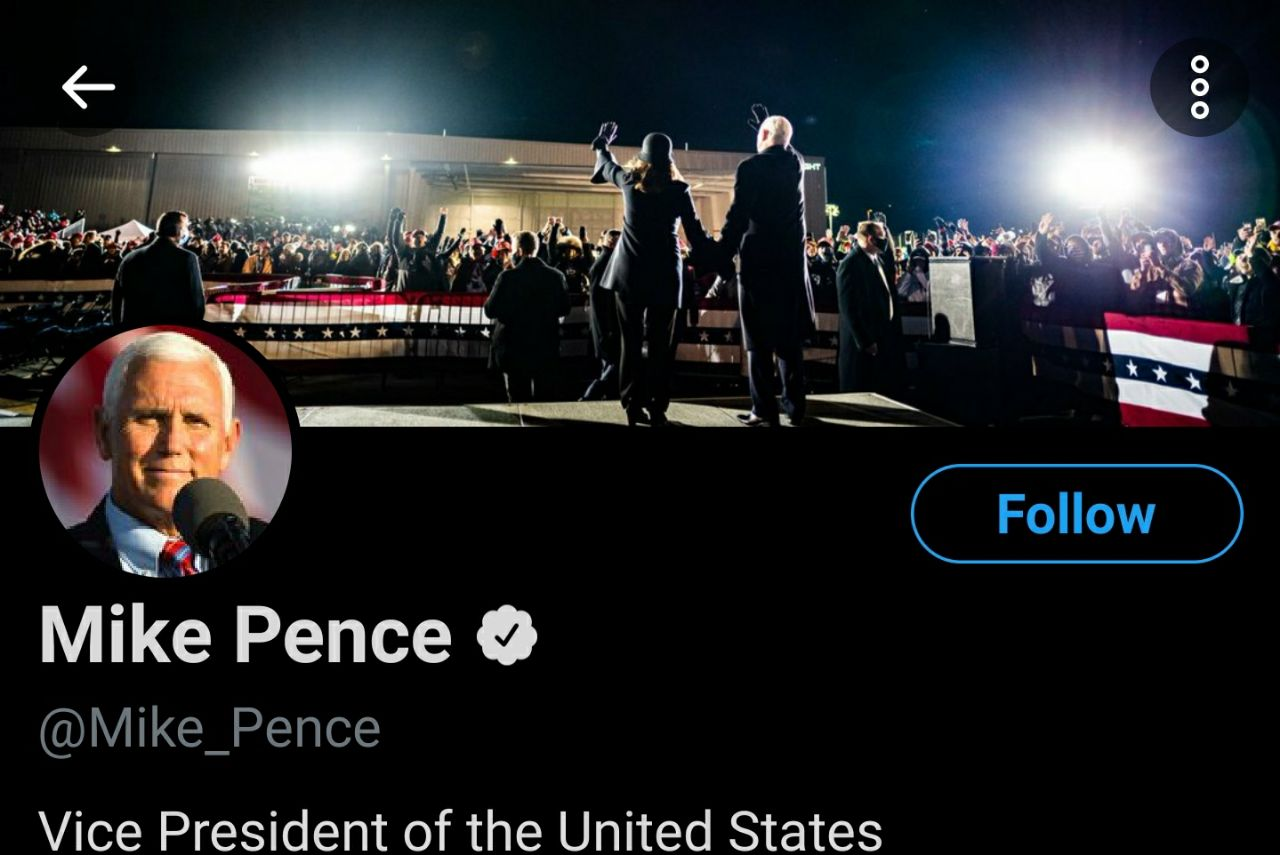Follow the Mike Pence account
This screenshot has height=855, width=1280.
(1076, 514)
